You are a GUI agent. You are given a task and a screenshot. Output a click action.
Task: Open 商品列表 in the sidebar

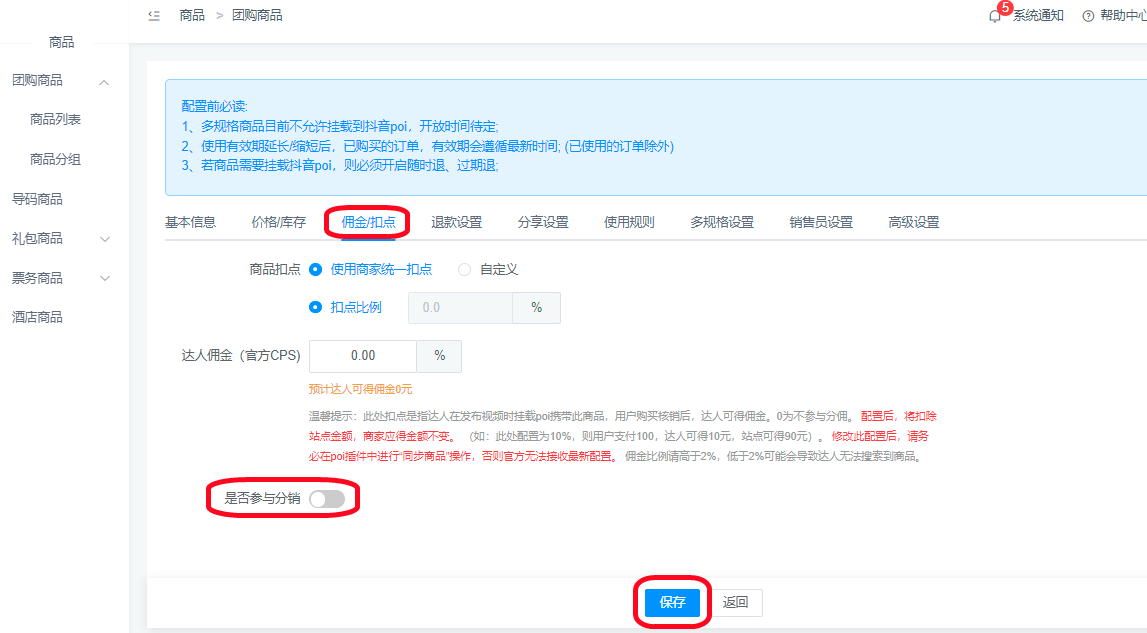pyautogui.click(x=55, y=119)
